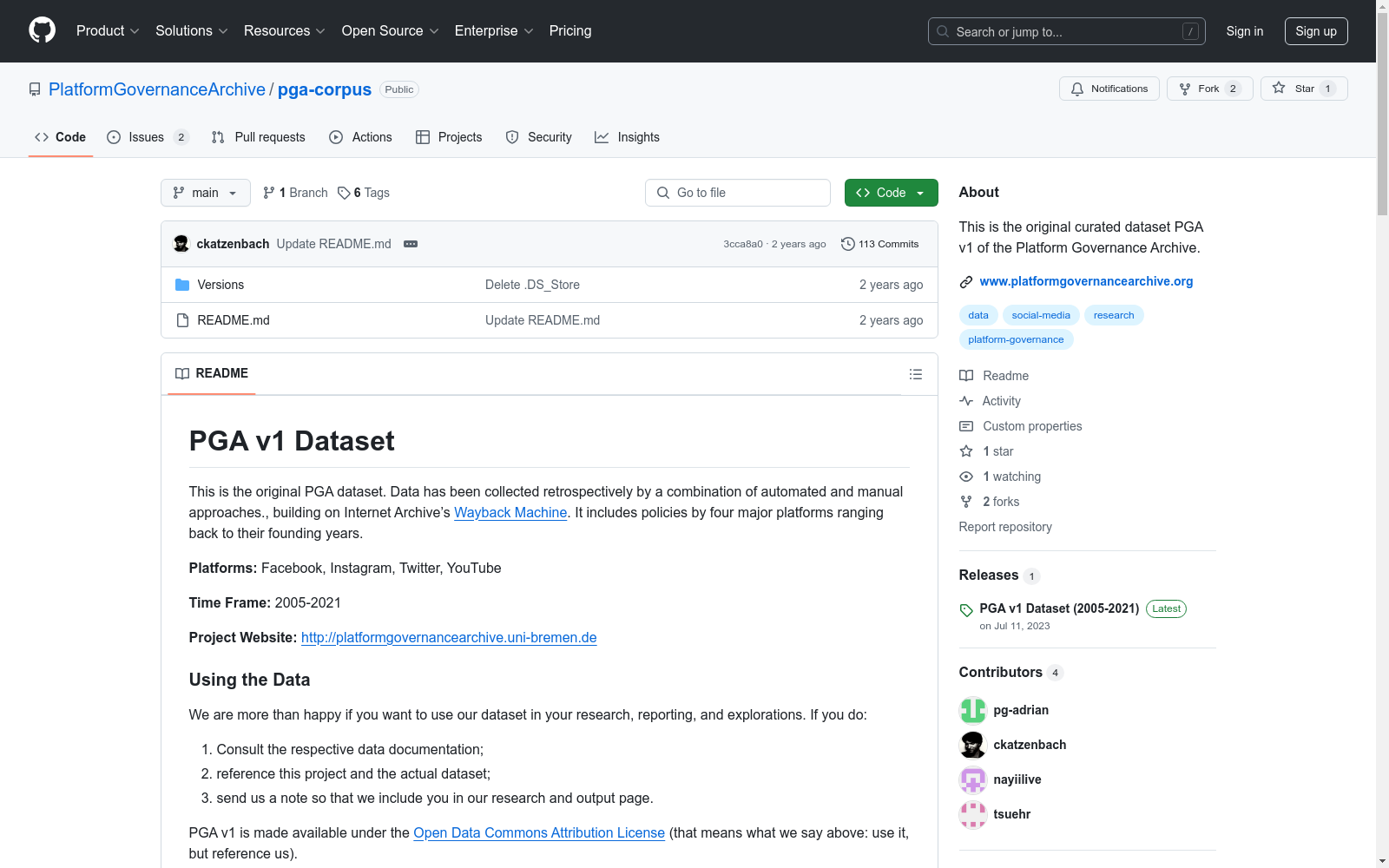Open contributor tsuehr's profile
The height and width of the screenshot is (868, 1389).
click(1012, 814)
